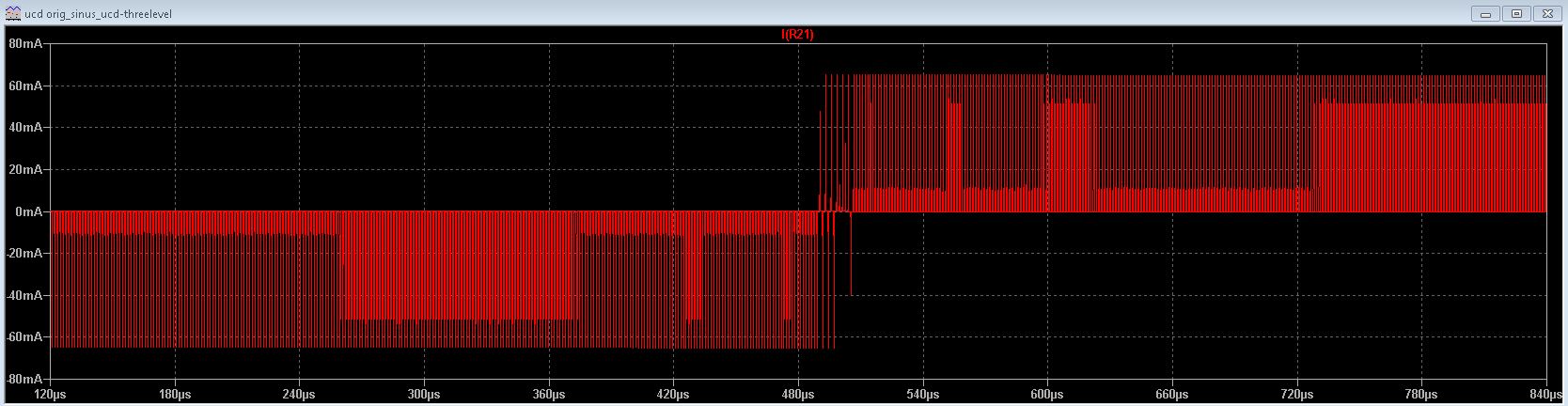Click the 300µs time axis label
Viewport: 1568px width, 406px height.
[x=424, y=394]
